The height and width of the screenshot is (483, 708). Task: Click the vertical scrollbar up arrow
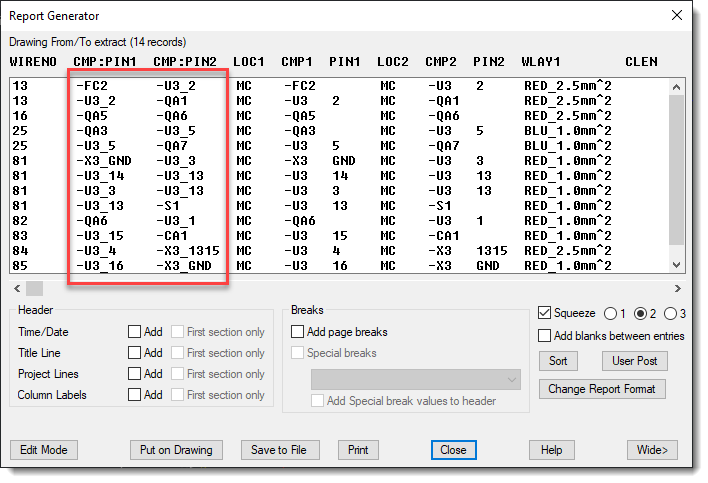(x=676, y=87)
